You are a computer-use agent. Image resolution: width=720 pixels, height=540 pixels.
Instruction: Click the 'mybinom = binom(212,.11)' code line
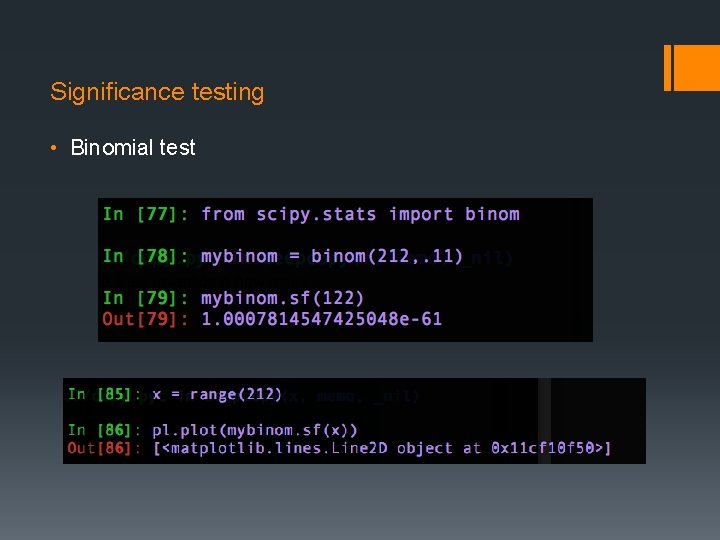332,256
